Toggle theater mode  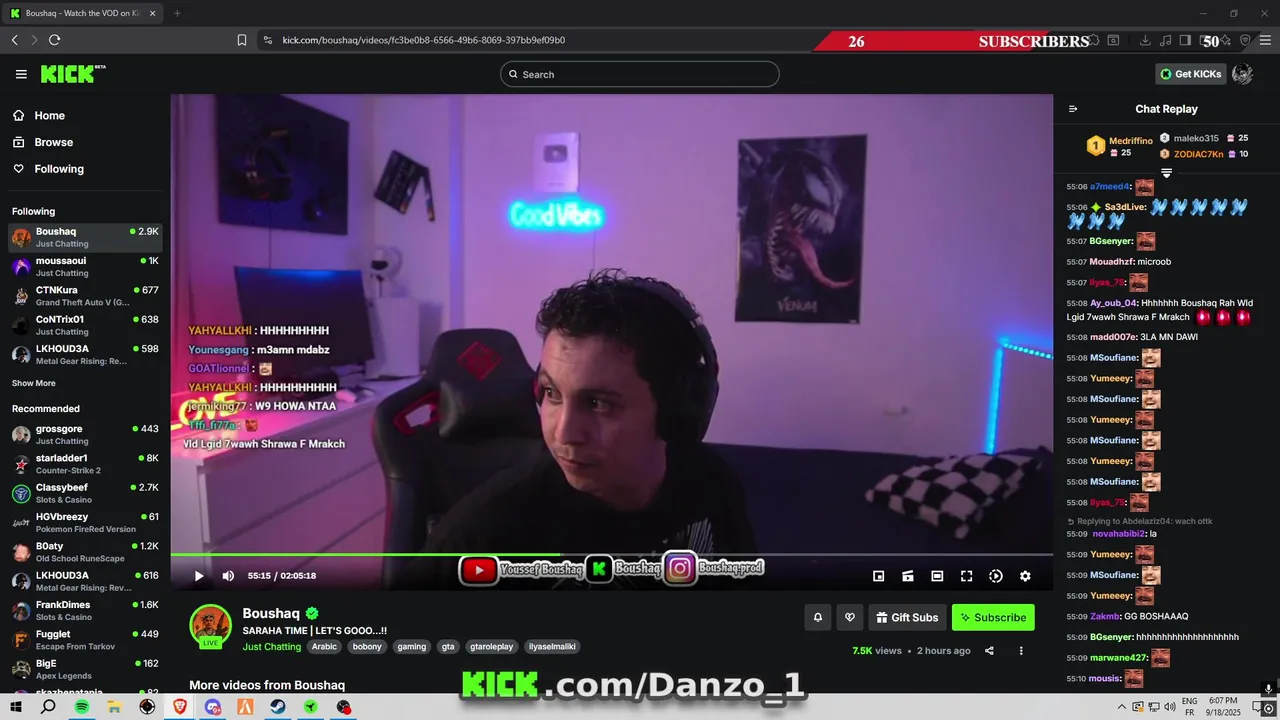tap(937, 576)
